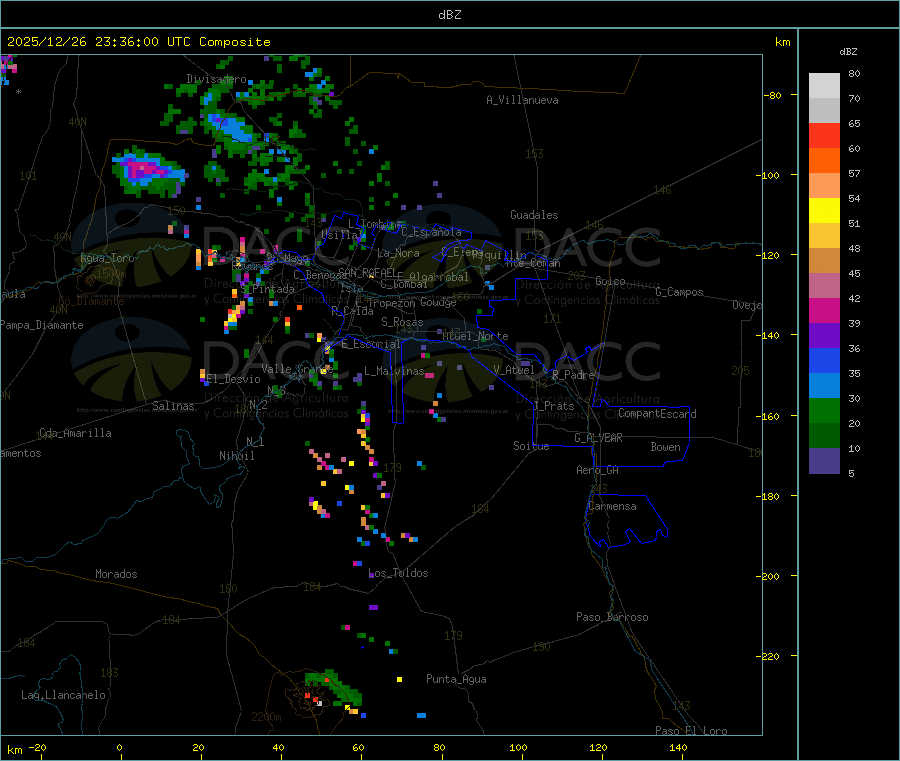Click the SAN_RAFAEL map label
This screenshot has height=761, width=900.
tap(367, 272)
